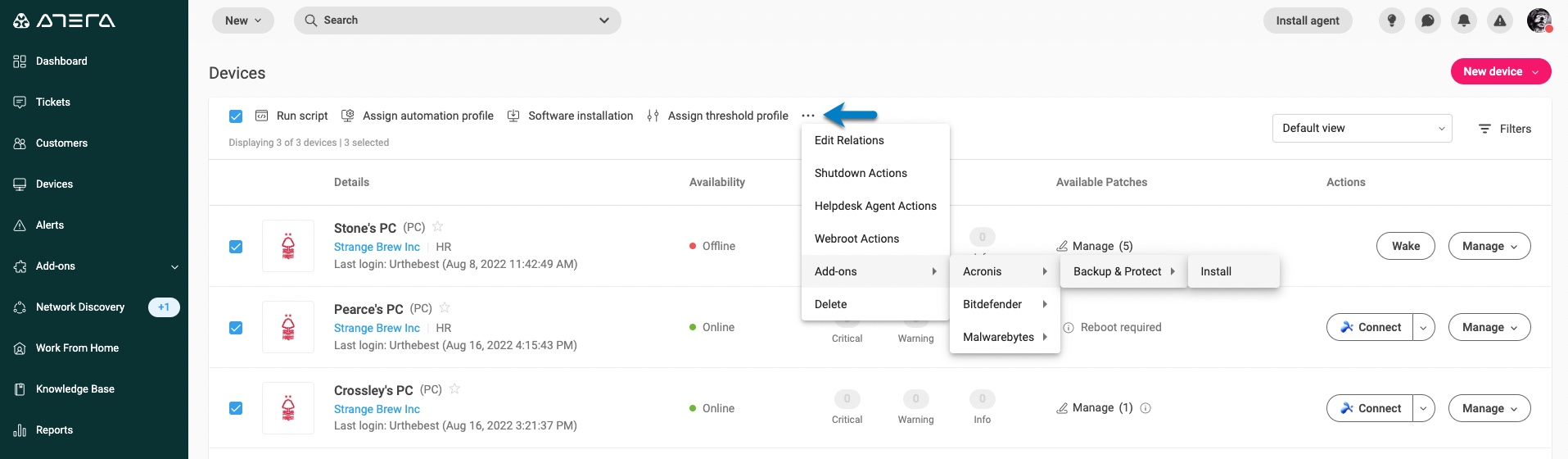The image size is (1568, 459).
Task: Click Connect button for Crossley's PC
Action: click(x=1370, y=408)
